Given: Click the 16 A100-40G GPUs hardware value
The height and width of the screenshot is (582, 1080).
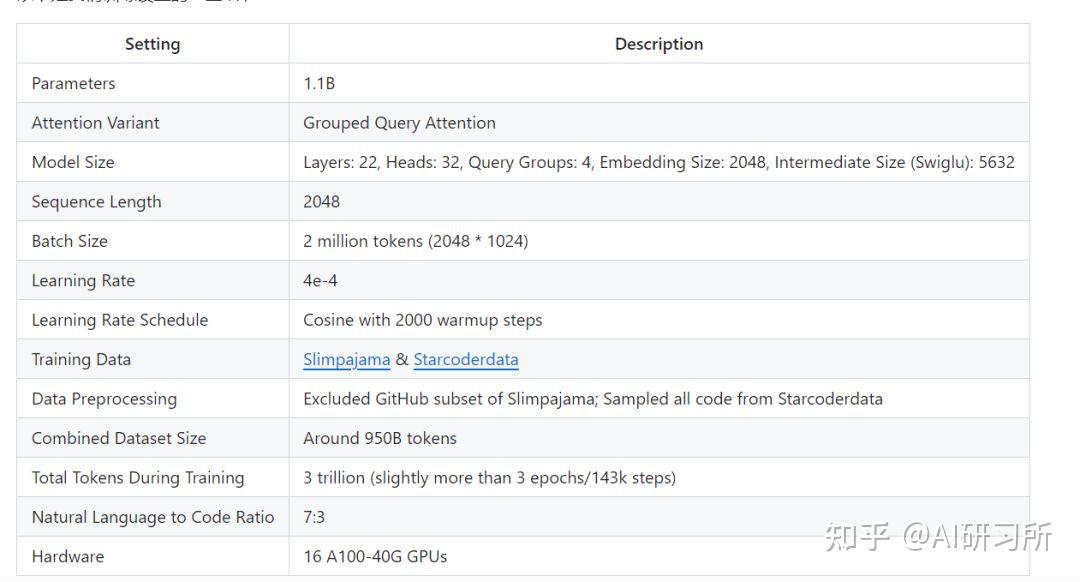Looking at the screenshot, I should pyautogui.click(x=375, y=557).
